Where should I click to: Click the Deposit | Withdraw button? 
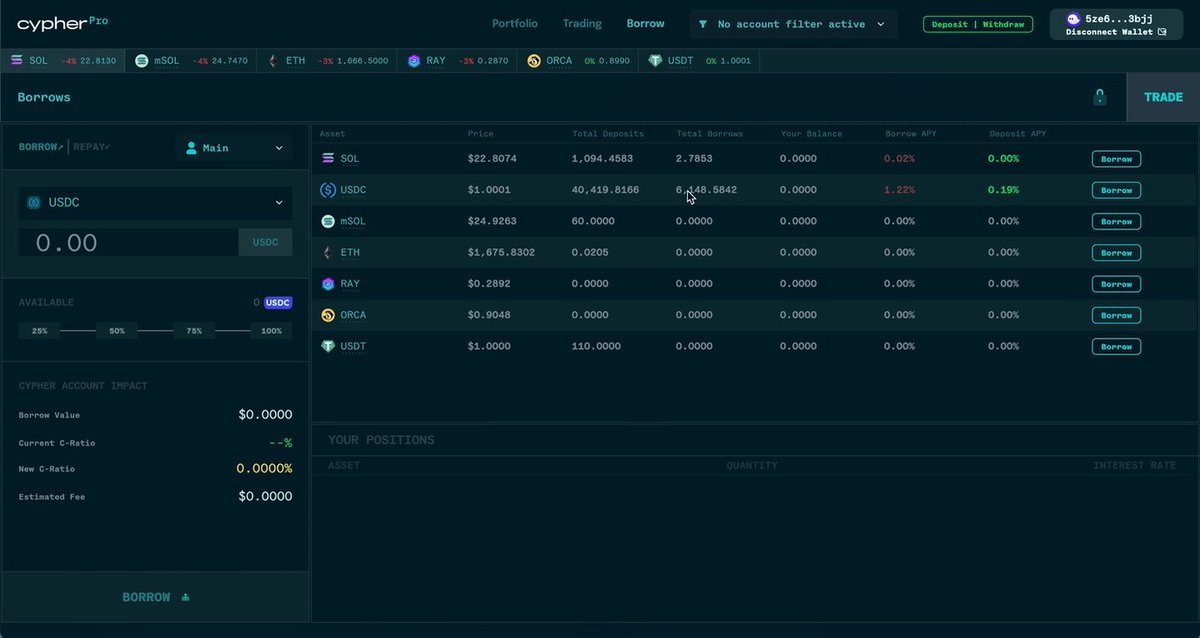pyautogui.click(x=977, y=24)
